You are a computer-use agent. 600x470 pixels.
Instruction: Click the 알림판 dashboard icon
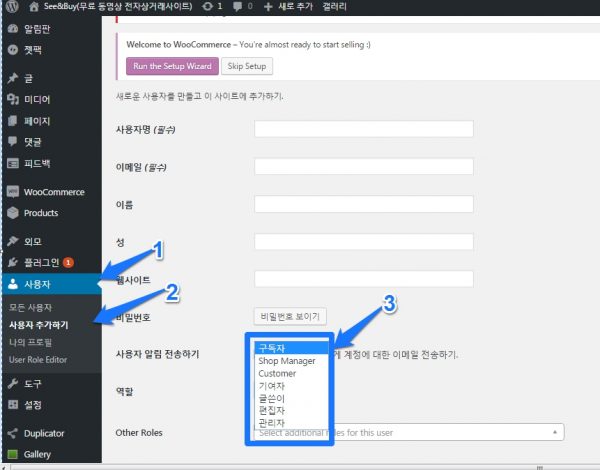click(x=13, y=29)
